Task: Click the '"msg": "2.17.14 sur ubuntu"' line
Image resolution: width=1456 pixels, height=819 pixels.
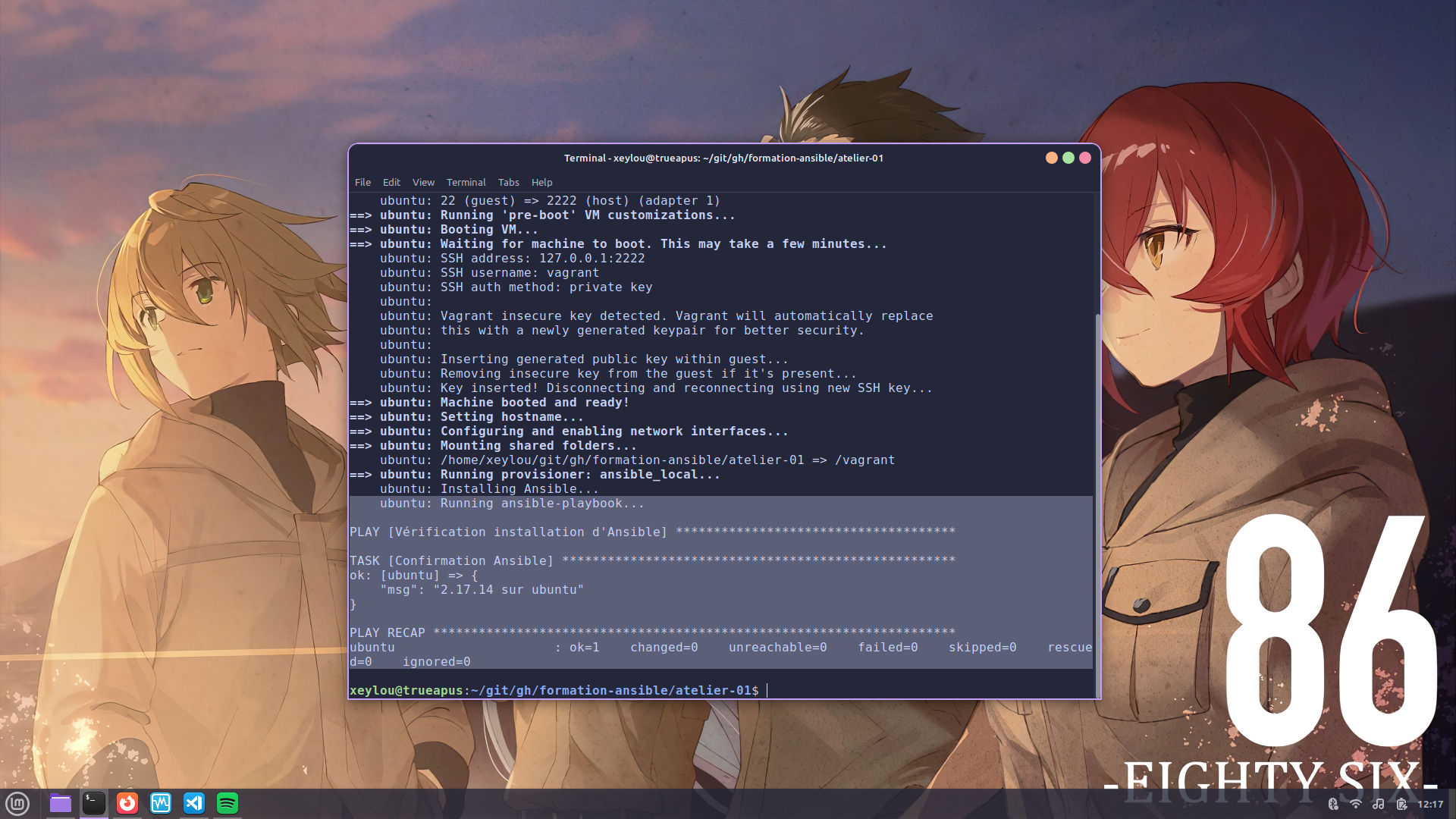Action: point(482,589)
